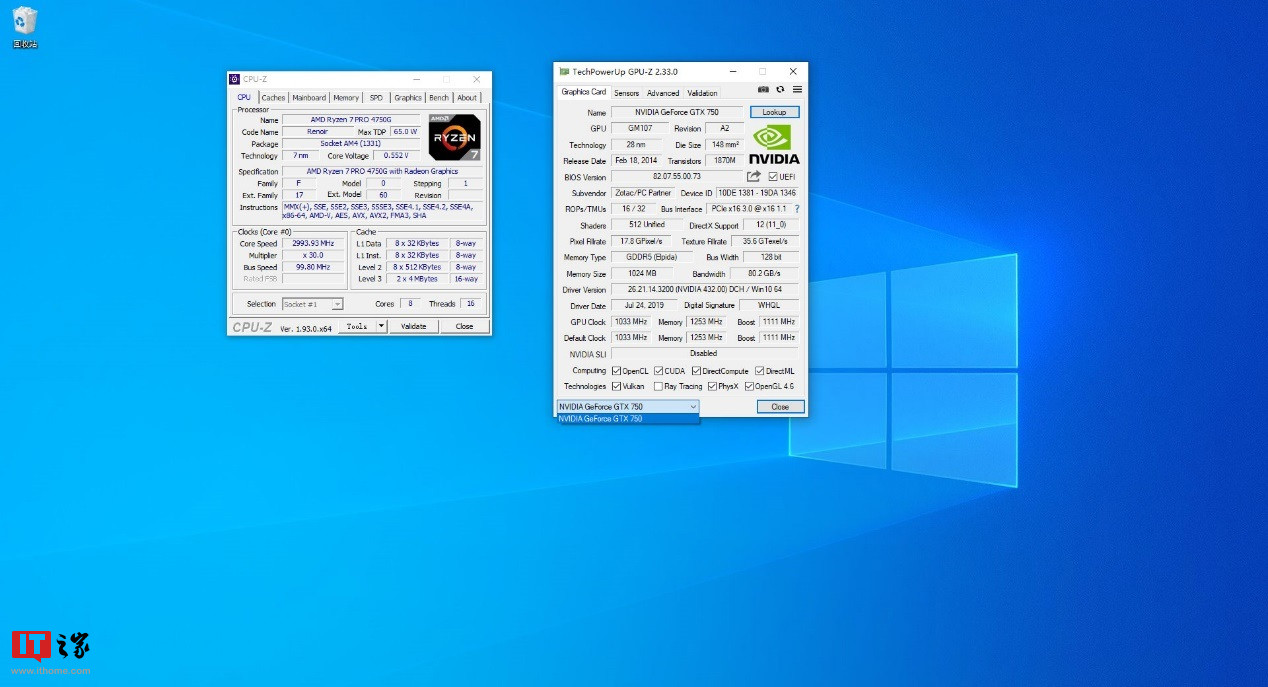This screenshot has width=1268, height=687.
Task: Toggle the DirectML checkbox
Action: coord(759,371)
